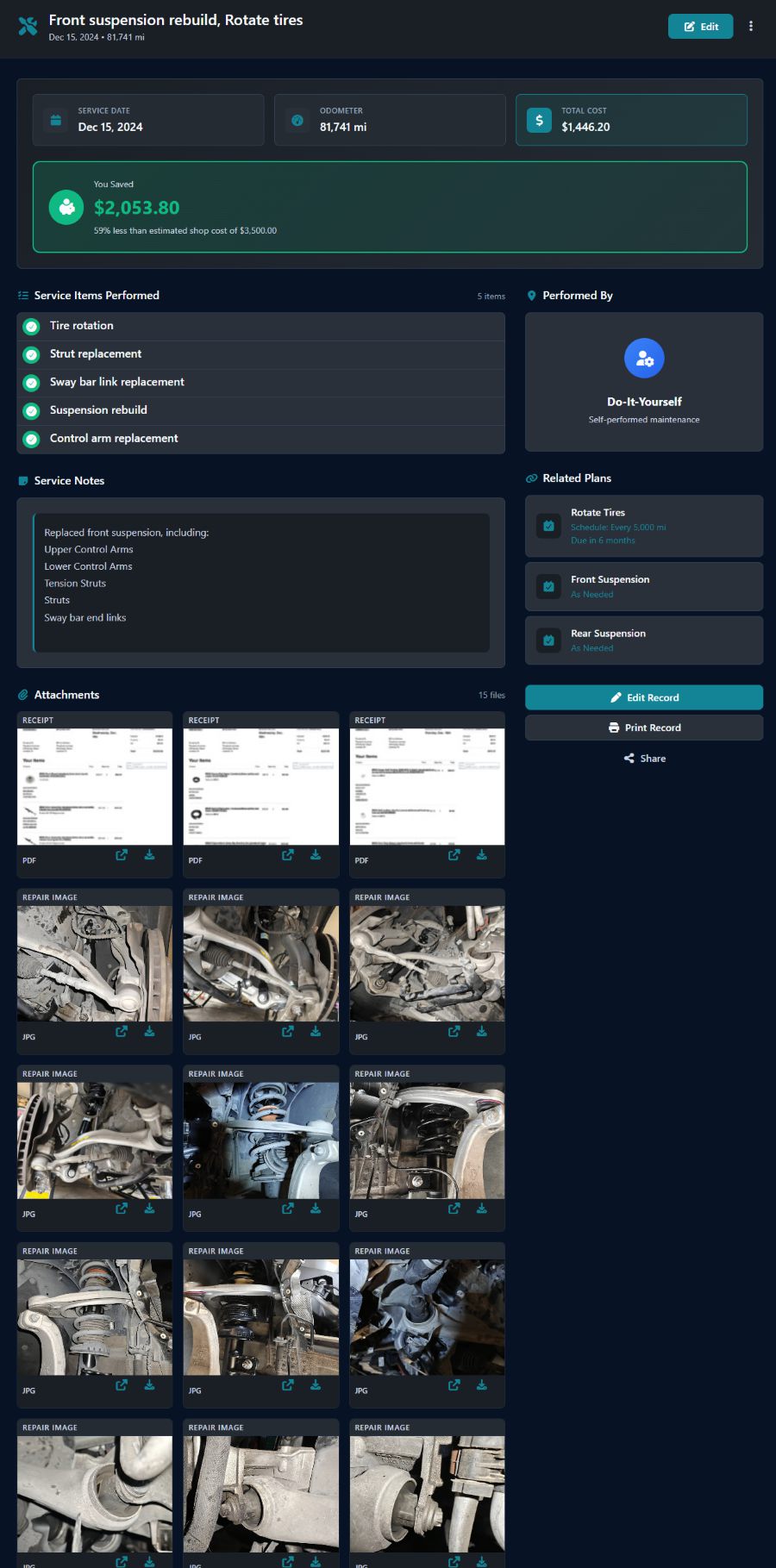Click the second receipt thumbnail preview
This screenshot has width=776, height=1568.
coord(261,787)
